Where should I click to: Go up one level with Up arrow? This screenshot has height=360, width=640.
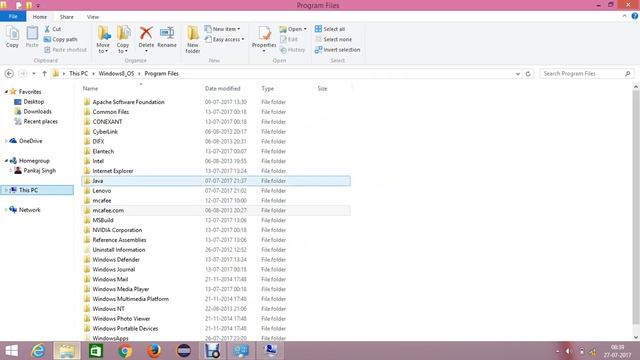(44, 74)
